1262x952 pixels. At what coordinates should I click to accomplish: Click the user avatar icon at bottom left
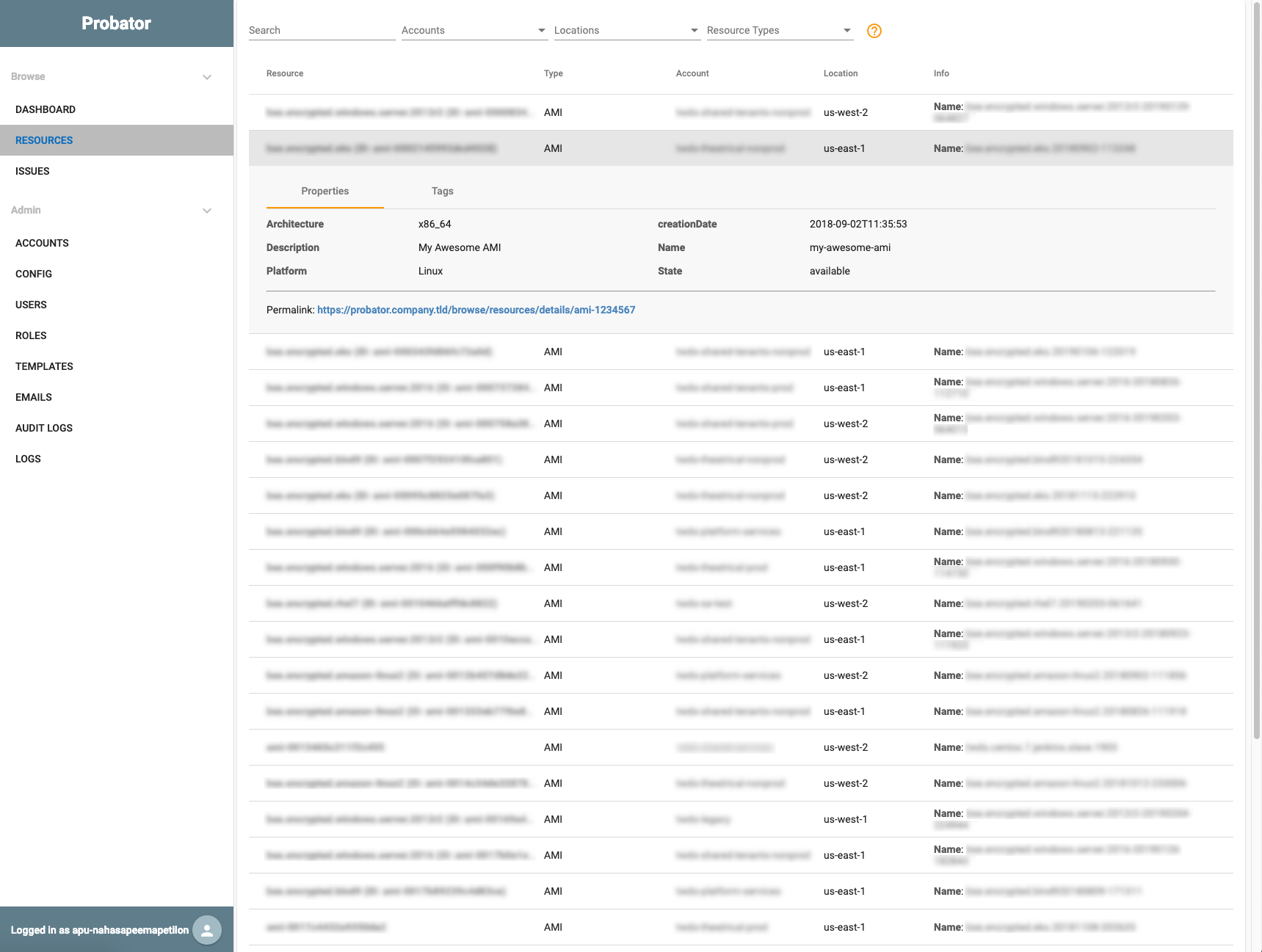click(x=207, y=930)
